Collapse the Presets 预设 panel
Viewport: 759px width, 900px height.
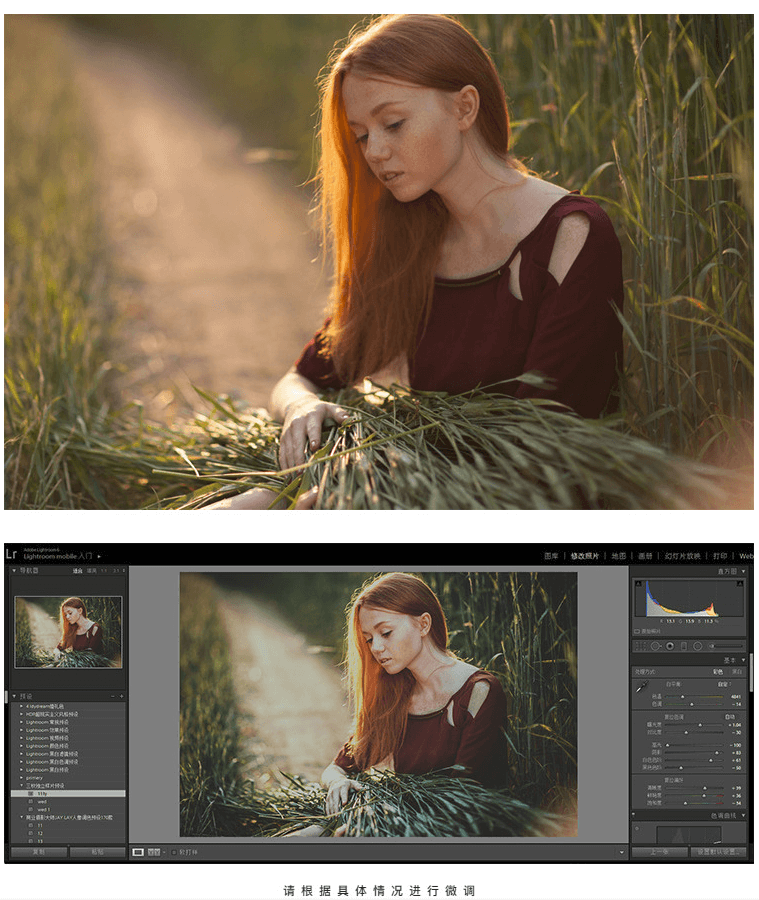[14, 696]
